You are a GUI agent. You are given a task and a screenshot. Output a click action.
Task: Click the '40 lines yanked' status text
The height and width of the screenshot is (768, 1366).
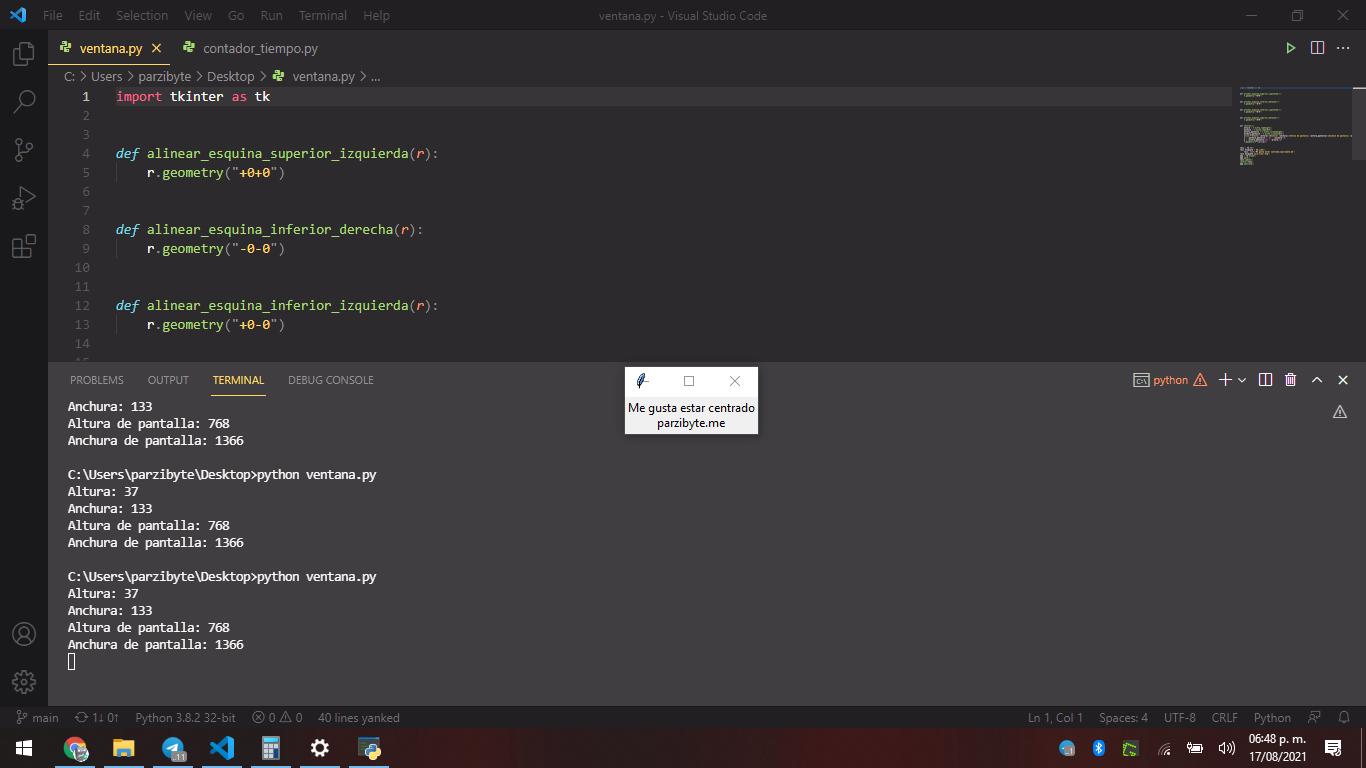coord(358,717)
